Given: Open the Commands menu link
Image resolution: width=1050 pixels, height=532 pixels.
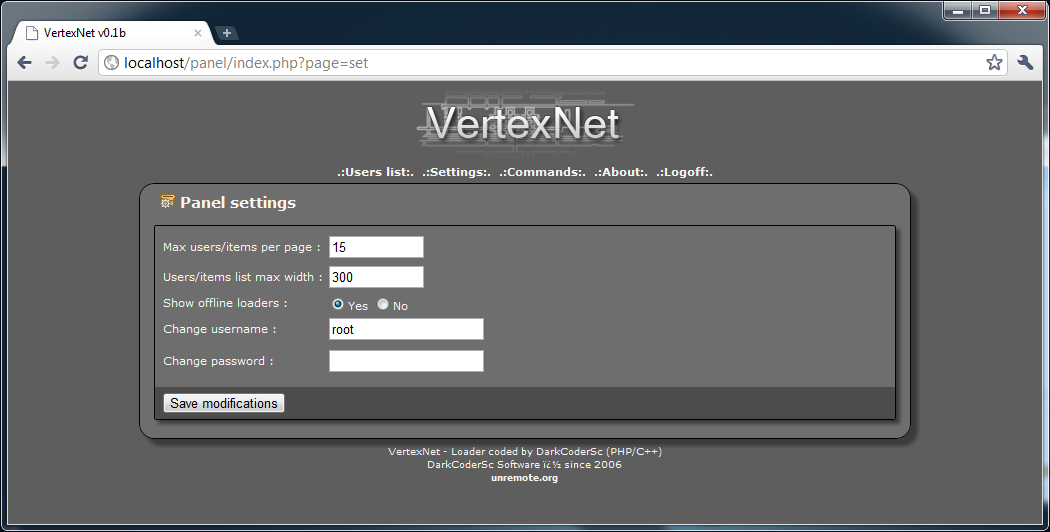Looking at the screenshot, I should (542, 172).
